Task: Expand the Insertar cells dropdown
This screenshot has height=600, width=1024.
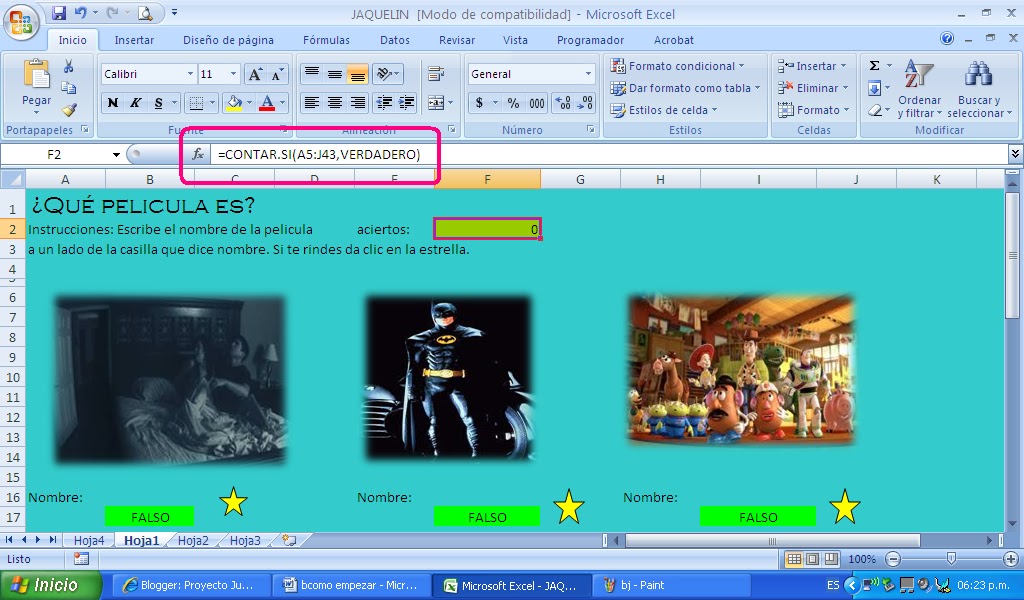Action: (844, 66)
